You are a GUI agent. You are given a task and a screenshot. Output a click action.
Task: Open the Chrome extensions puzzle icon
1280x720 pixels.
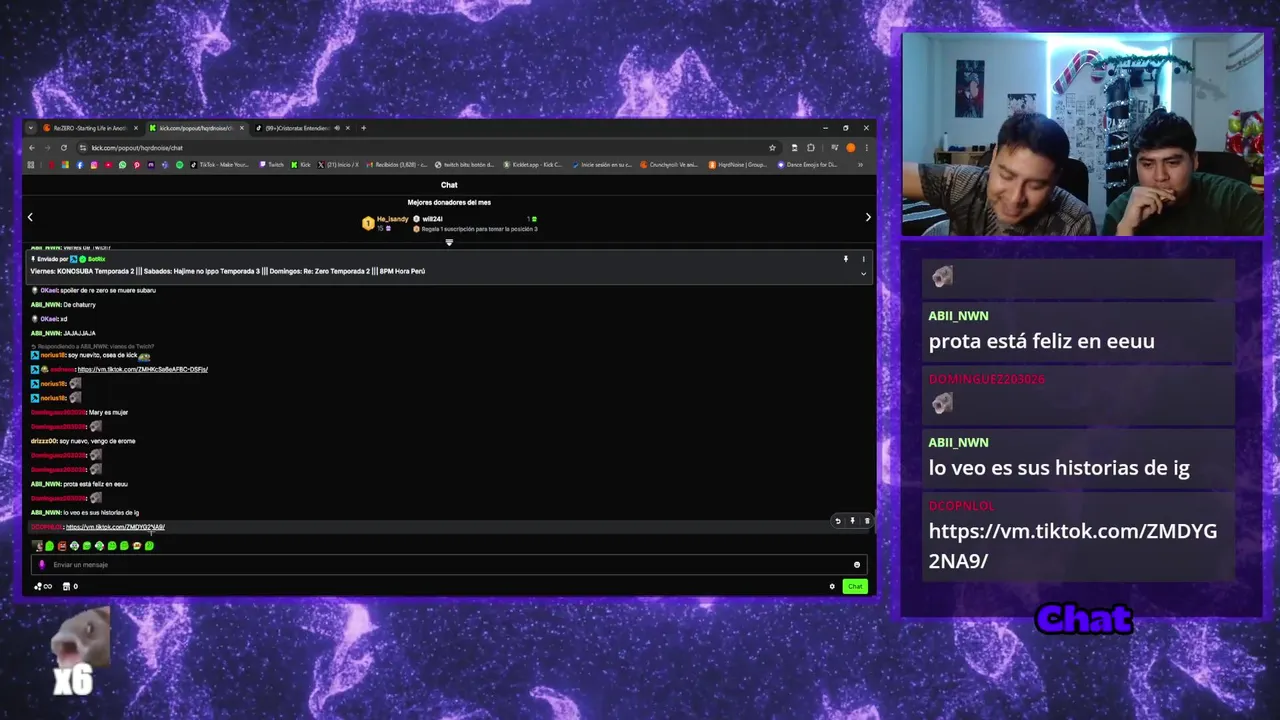coord(810,148)
